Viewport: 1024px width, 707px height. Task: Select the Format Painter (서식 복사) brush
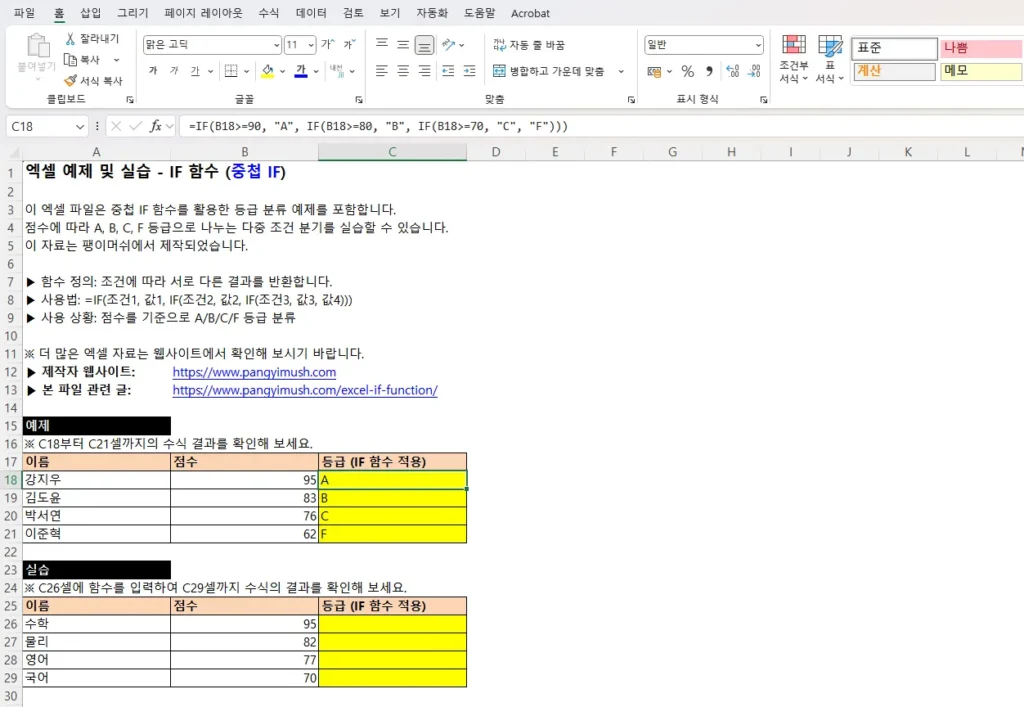[x=93, y=81]
